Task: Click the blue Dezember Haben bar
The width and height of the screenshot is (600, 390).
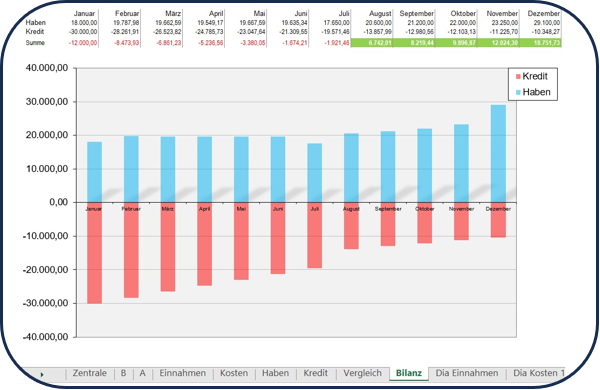Action: point(498,153)
